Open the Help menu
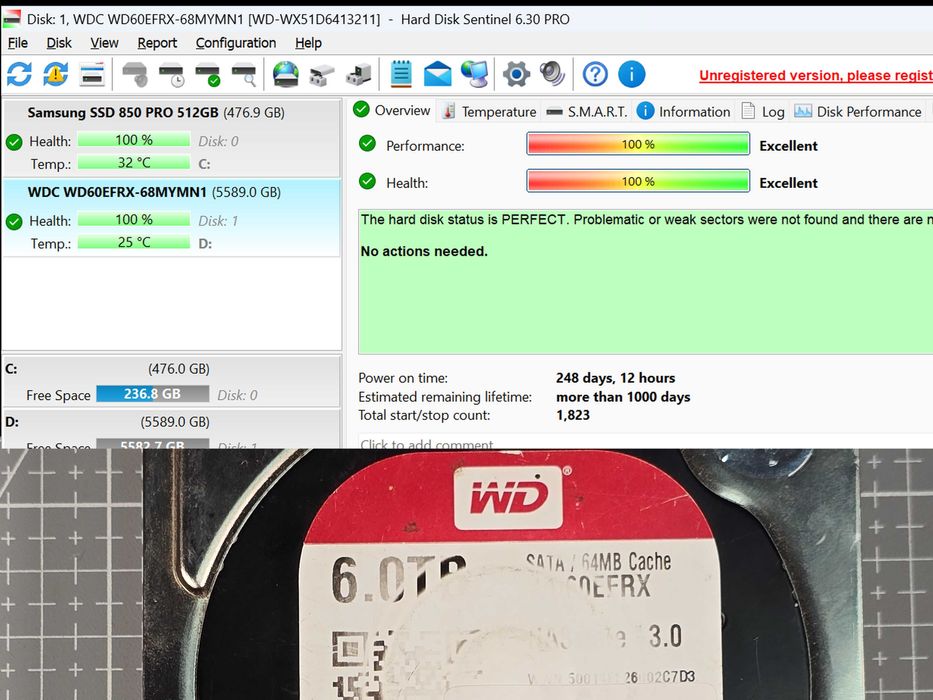 coord(308,43)
